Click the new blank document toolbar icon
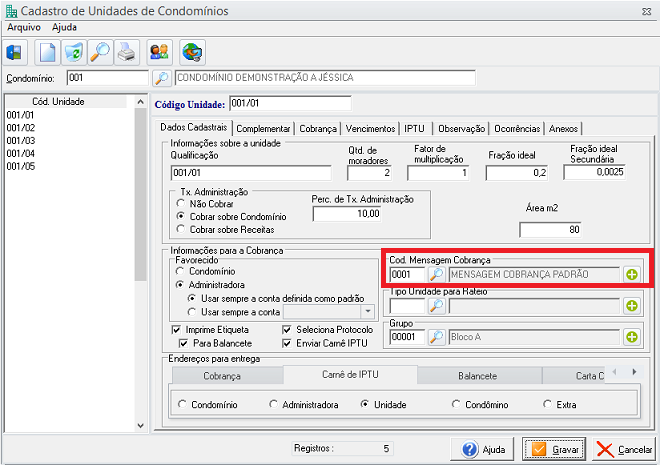Screen dimensions: 660x465 [47, 53]
